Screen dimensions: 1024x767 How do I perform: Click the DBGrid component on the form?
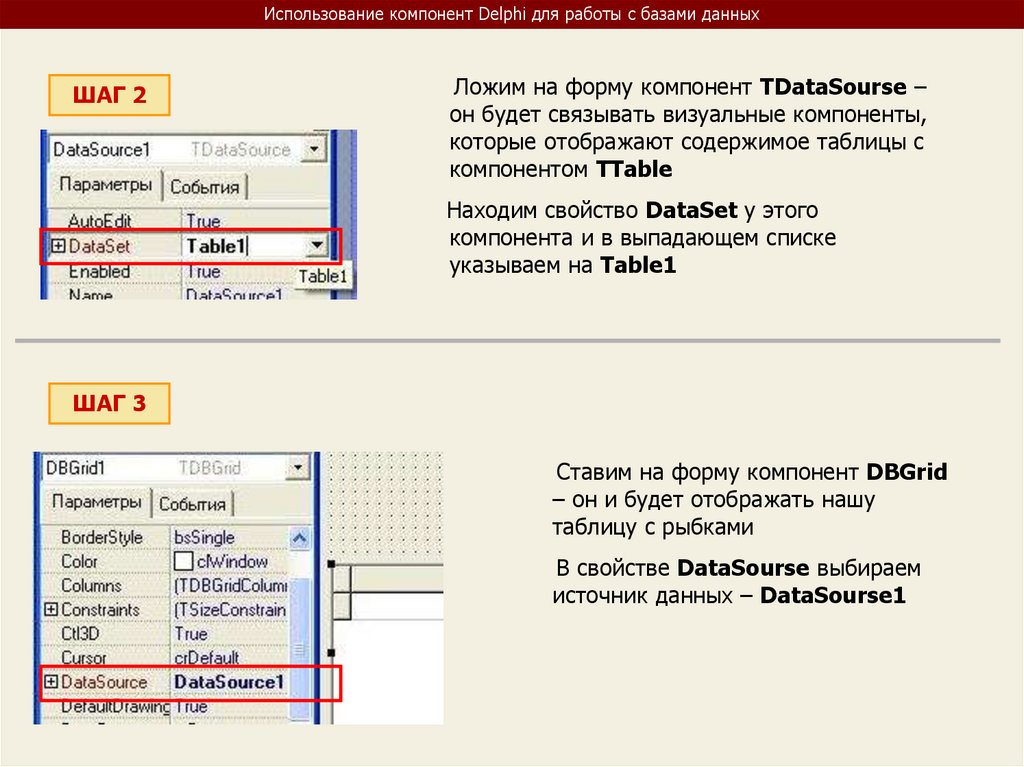click(x=387, y=644)
